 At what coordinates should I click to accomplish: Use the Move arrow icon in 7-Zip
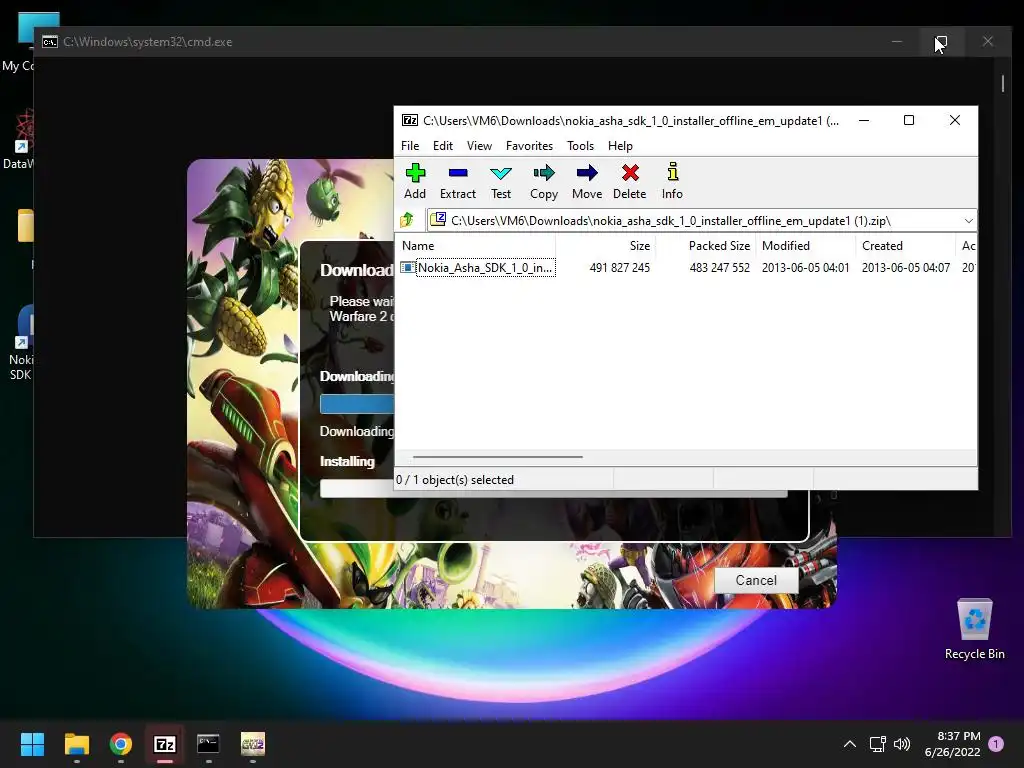click(587, 182)
